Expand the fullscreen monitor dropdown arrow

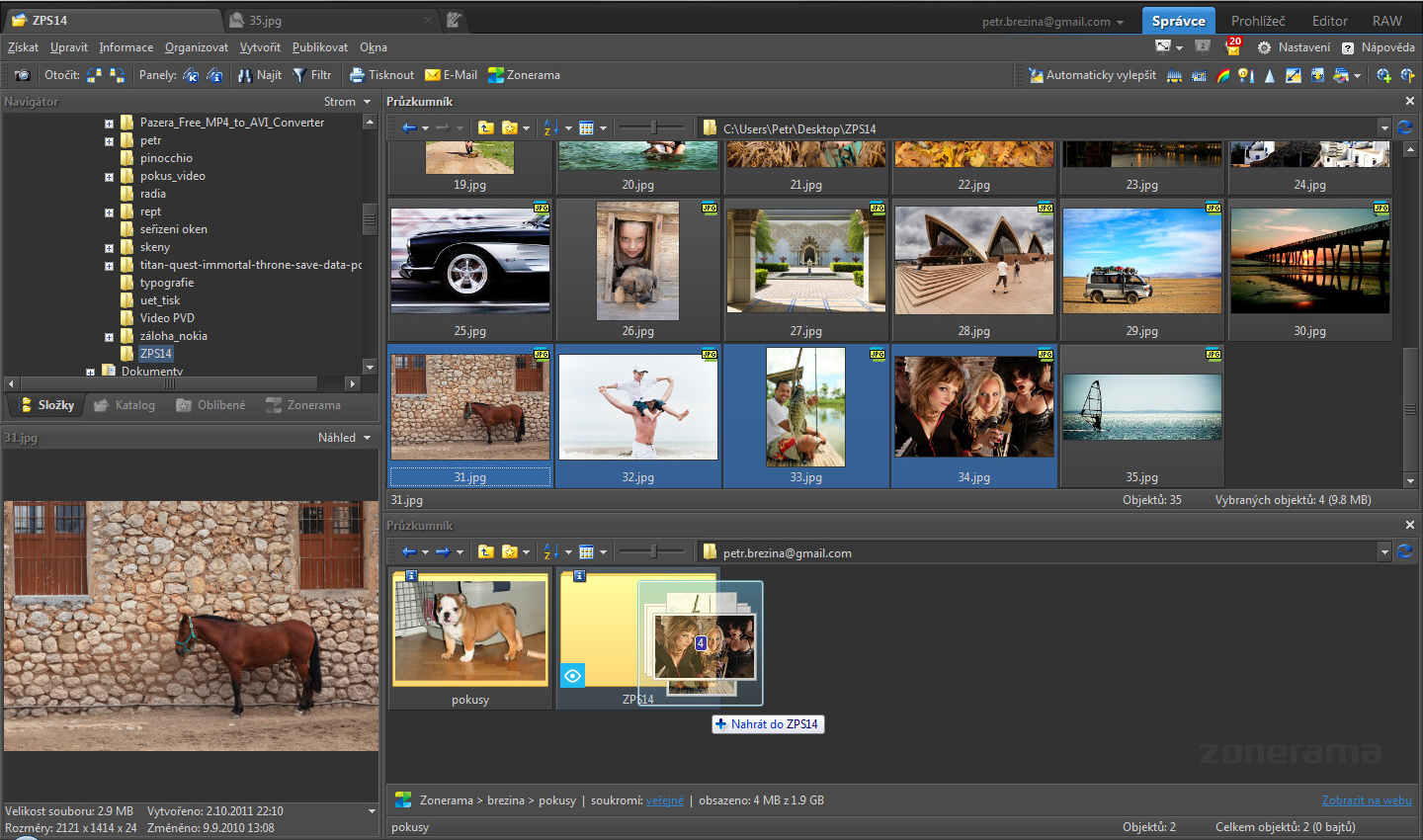(1179, 47)
